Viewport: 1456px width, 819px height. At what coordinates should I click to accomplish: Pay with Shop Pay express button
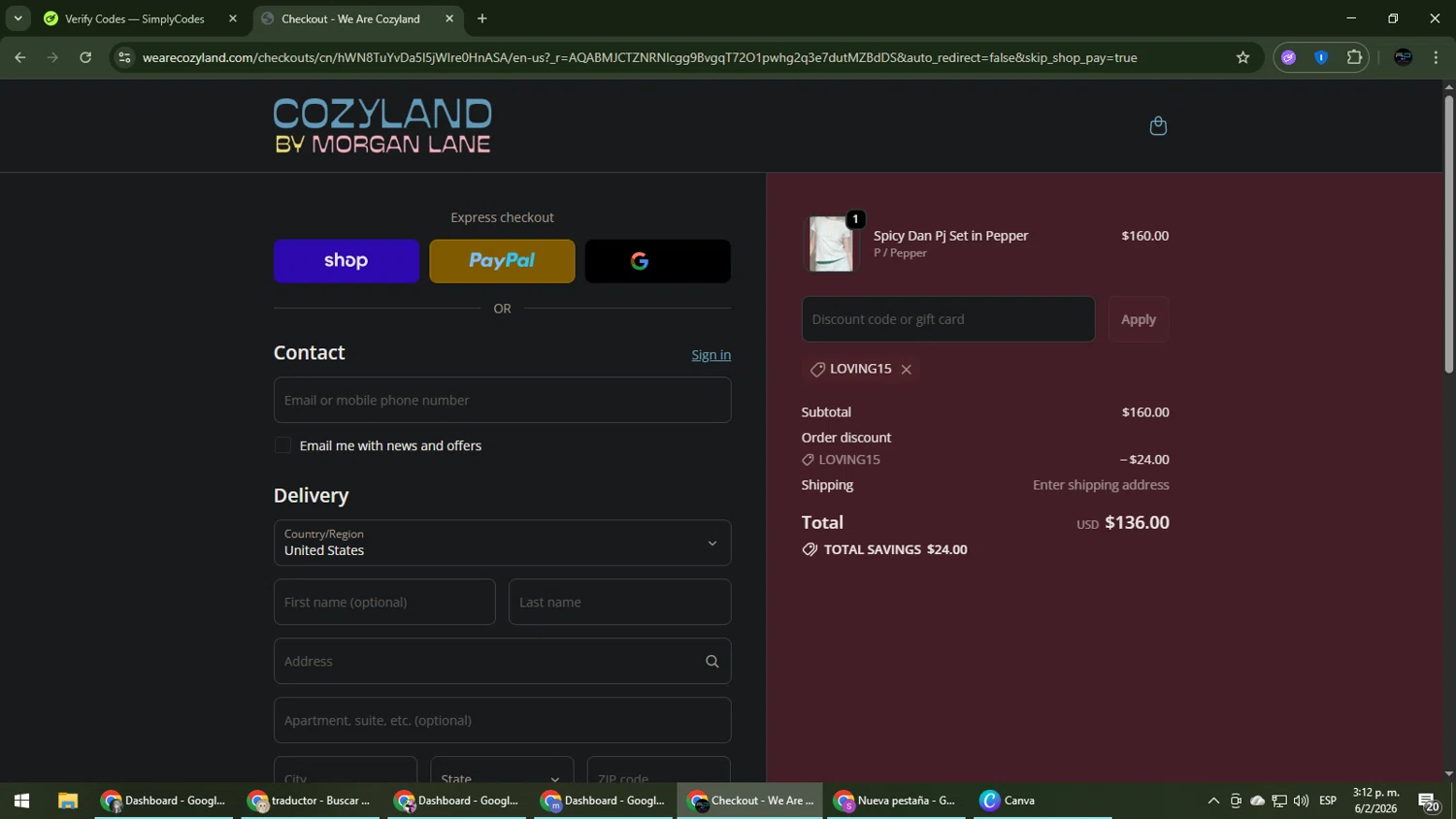(x=347, y=261)
